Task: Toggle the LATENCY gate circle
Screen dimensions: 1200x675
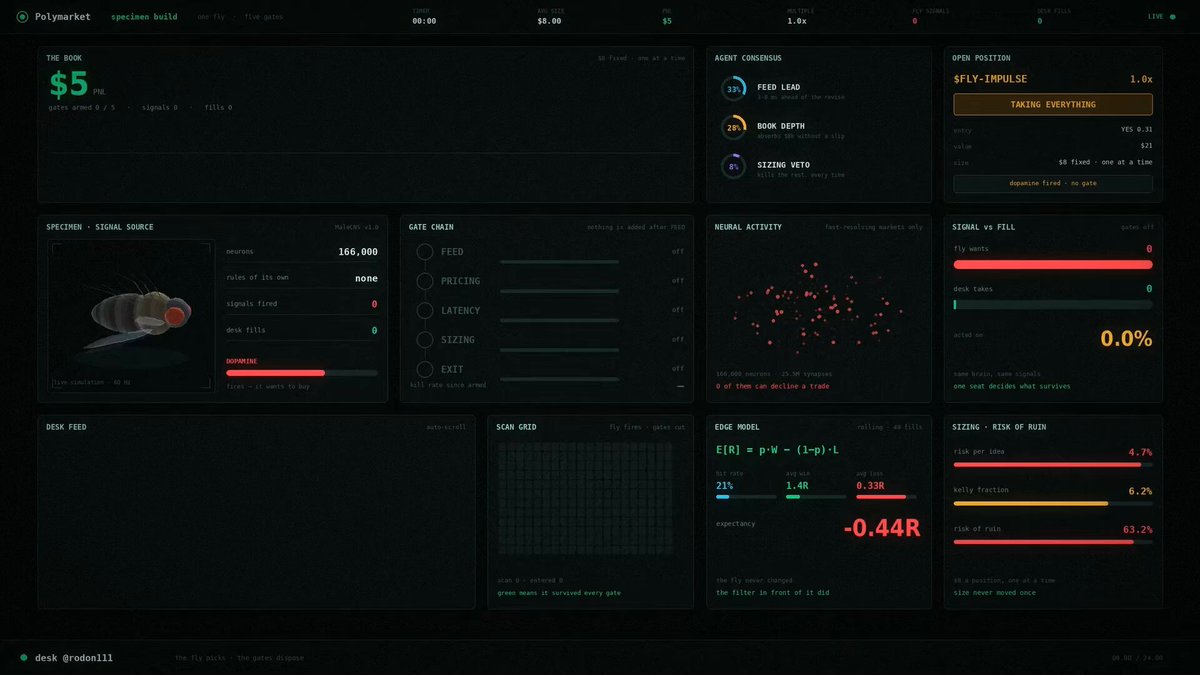Action: point(424,311)
